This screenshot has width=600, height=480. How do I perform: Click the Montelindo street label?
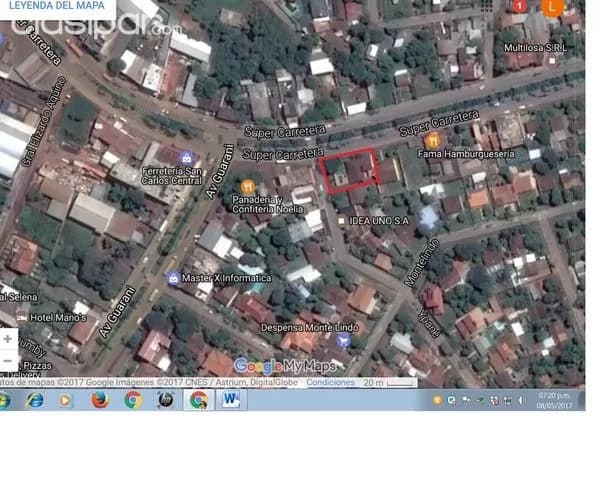421,263
